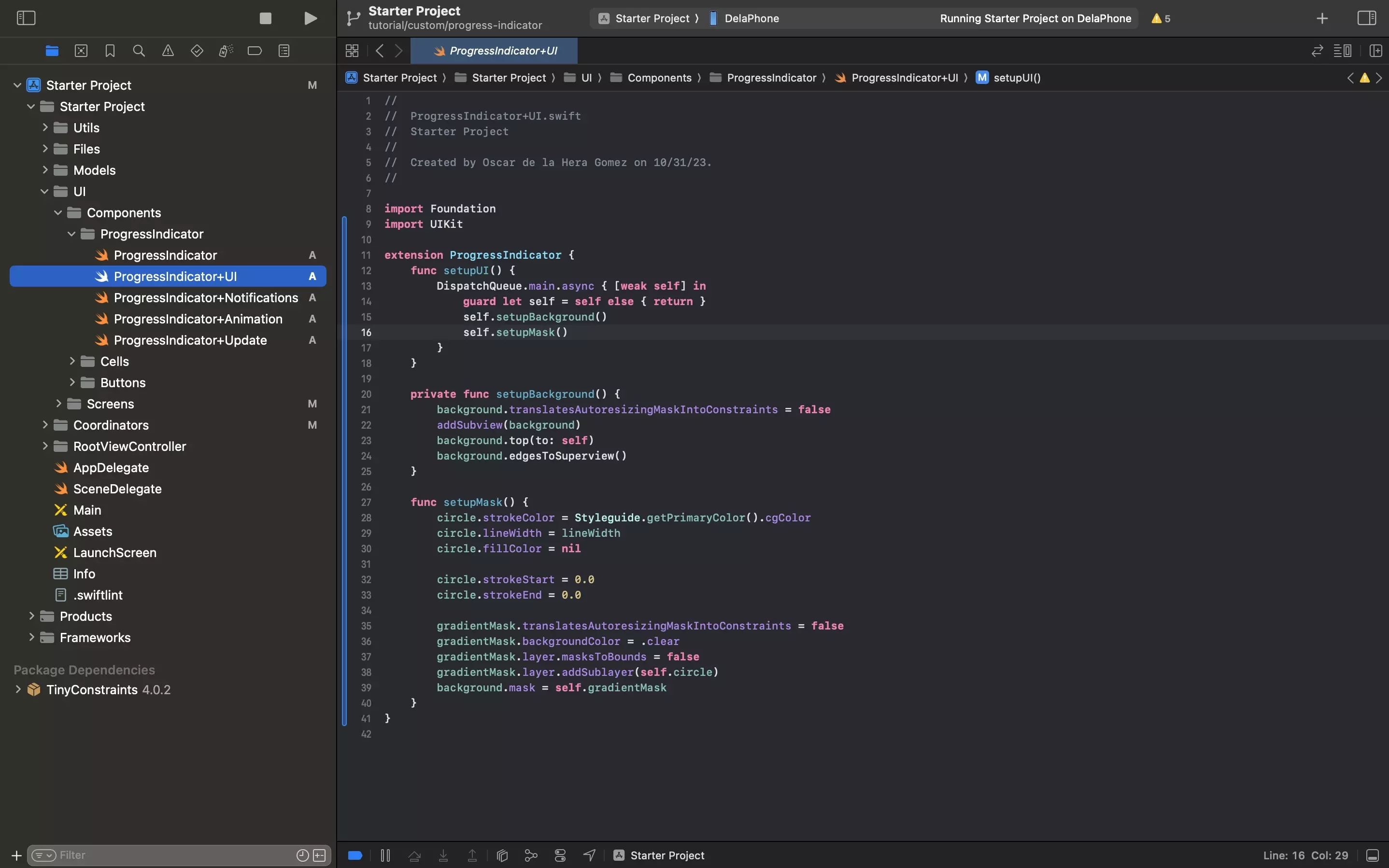Collapse the UI folder

45,191
